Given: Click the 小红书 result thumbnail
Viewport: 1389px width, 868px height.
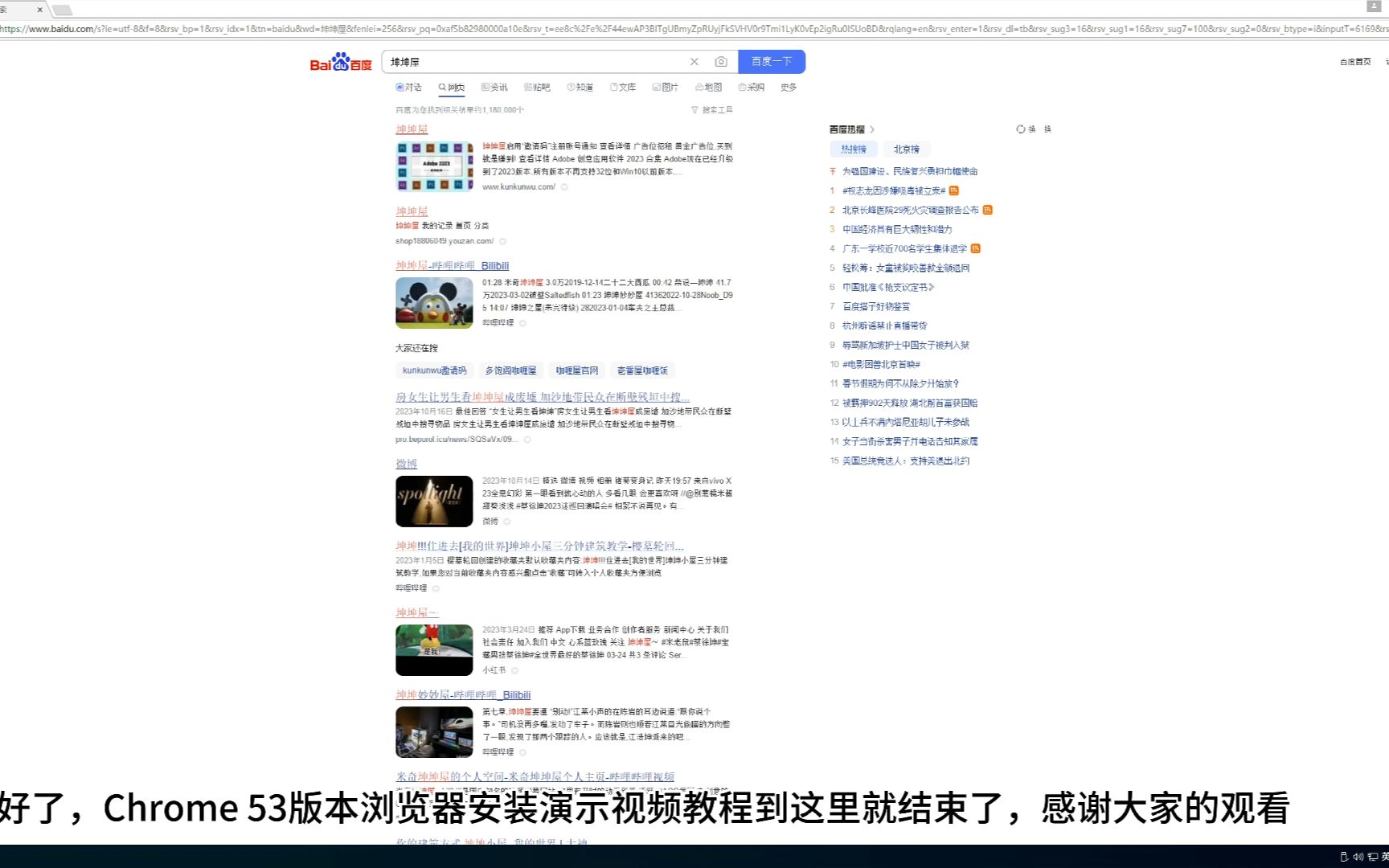Looking at the screenshot, I should click(434, 650).
